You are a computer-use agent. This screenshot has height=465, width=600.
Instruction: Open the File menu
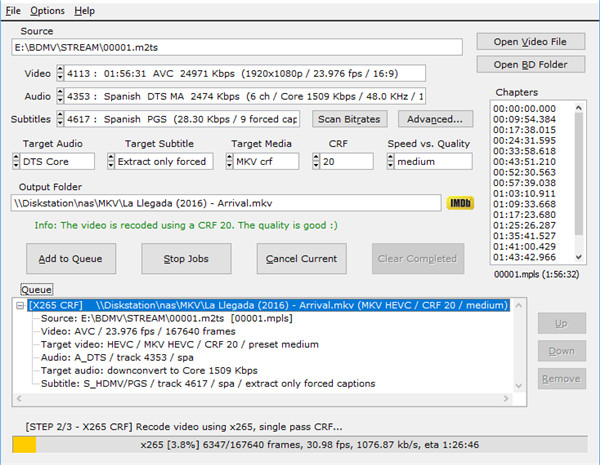pos(13,10)
